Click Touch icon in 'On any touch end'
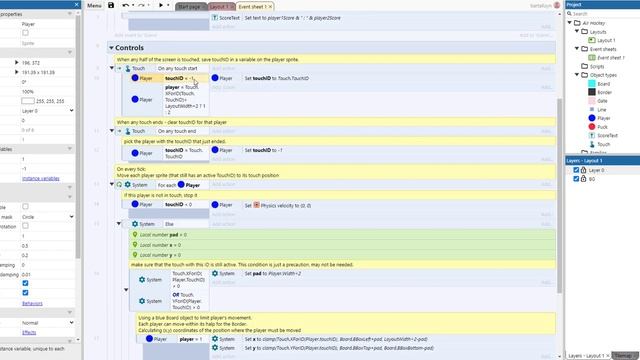 click(x=128, y=131)
